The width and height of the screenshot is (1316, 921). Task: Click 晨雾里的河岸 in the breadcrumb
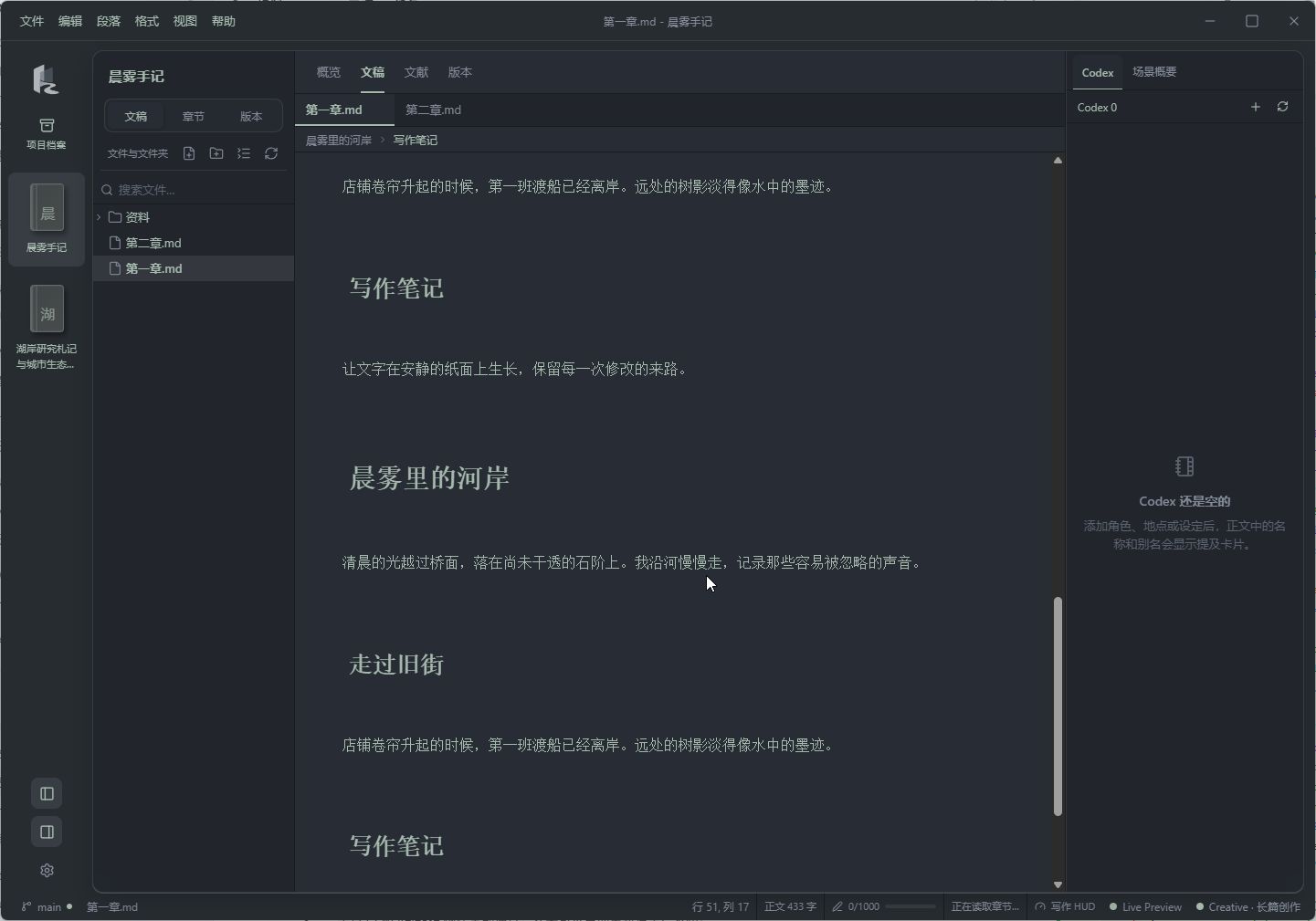coord(339,140)
